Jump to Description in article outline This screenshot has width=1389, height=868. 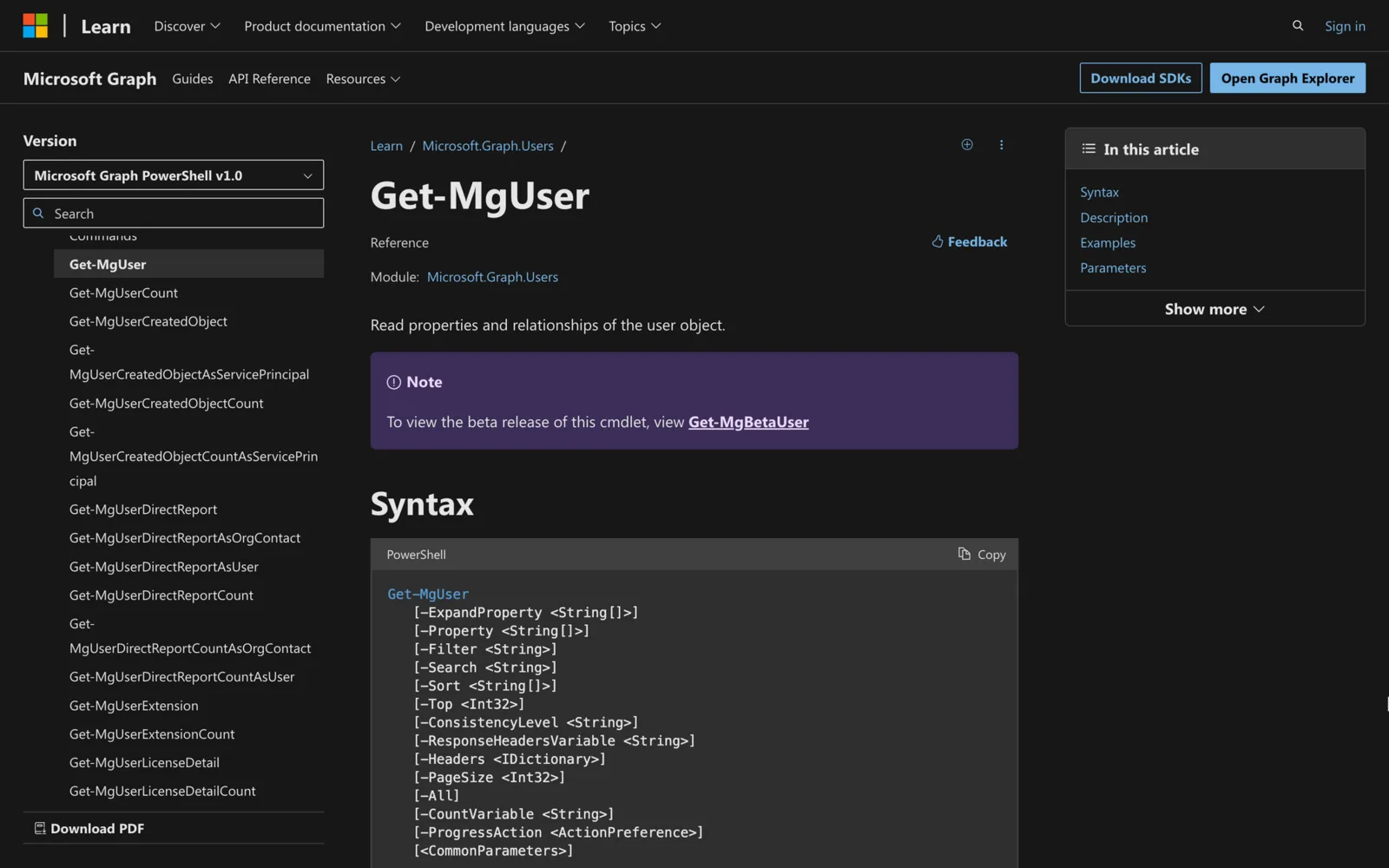(x=1114, y=218)
